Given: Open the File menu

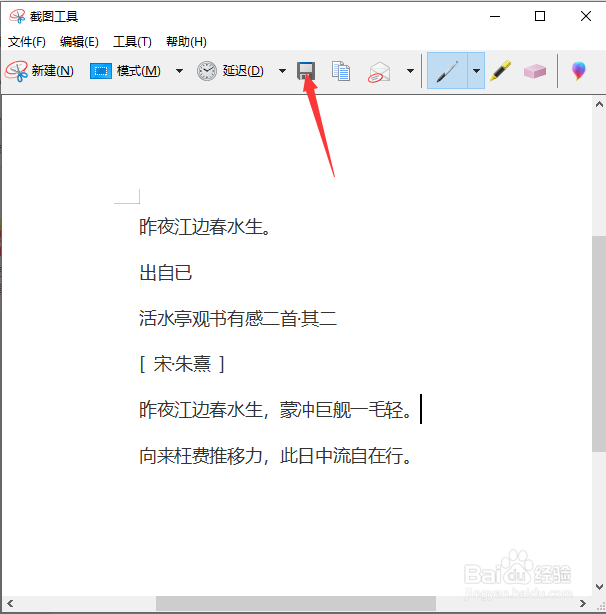Looking at the screenshot, I should tap(27, 42).
